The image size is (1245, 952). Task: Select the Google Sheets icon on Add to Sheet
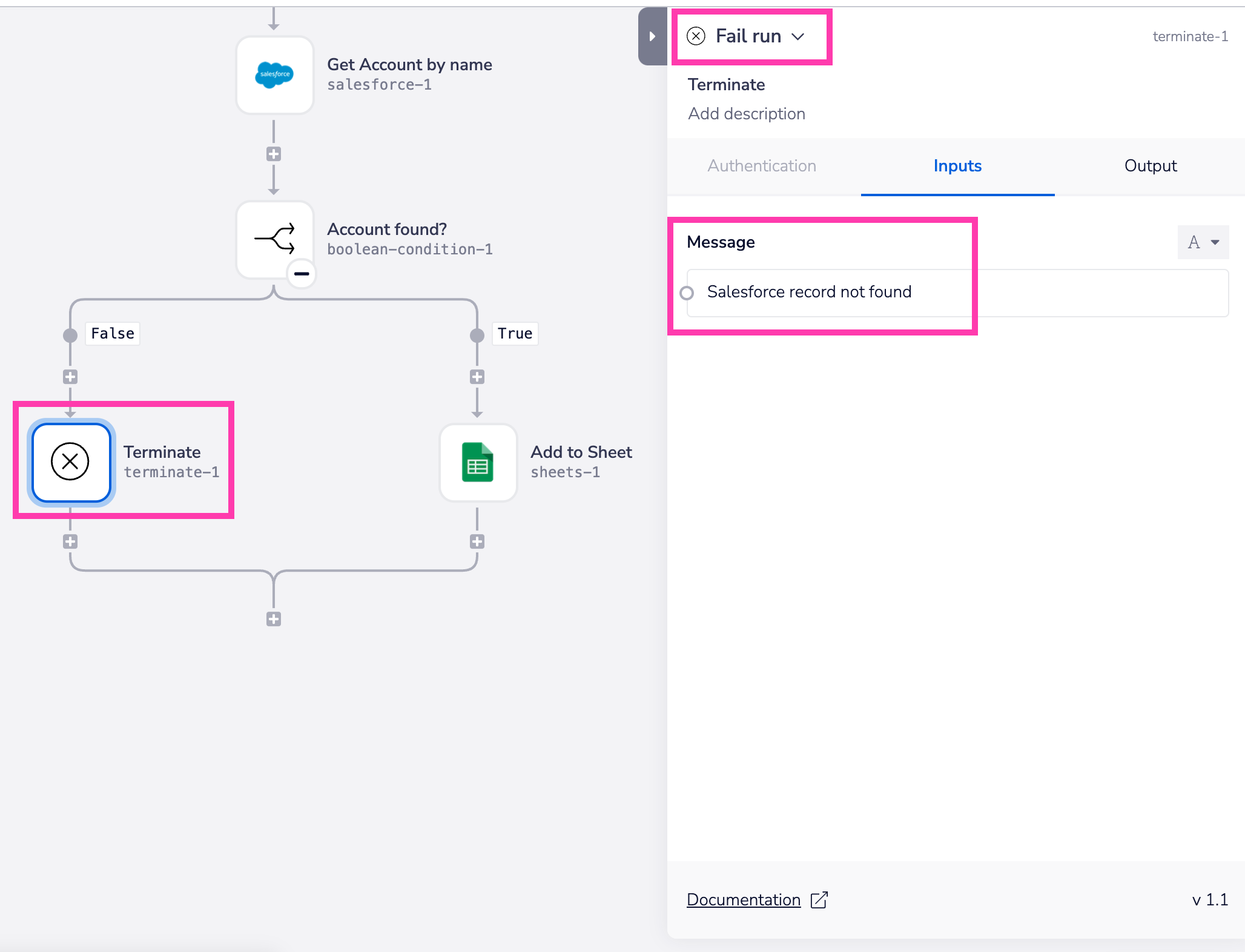[x=478, y=462]
